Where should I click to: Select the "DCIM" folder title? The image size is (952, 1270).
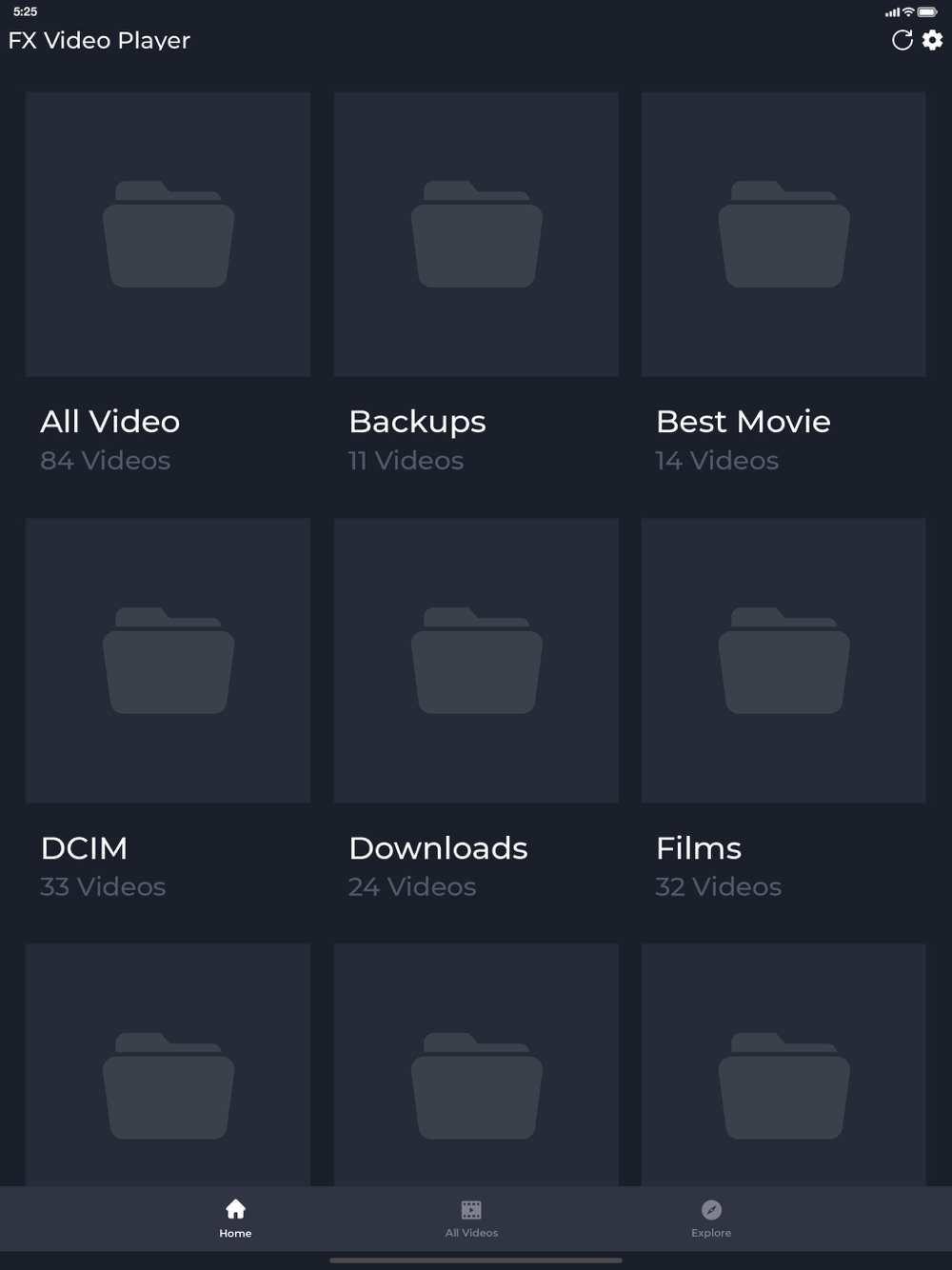pos(84,847)
